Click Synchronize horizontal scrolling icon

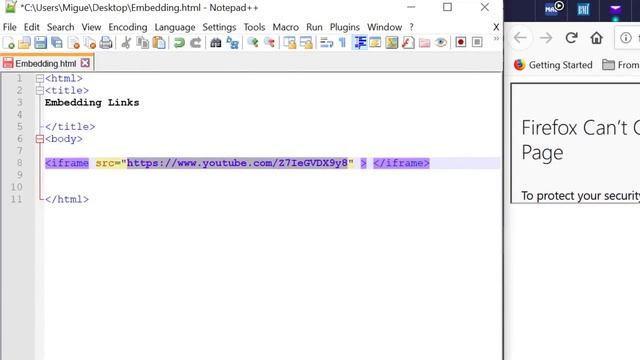306,42
